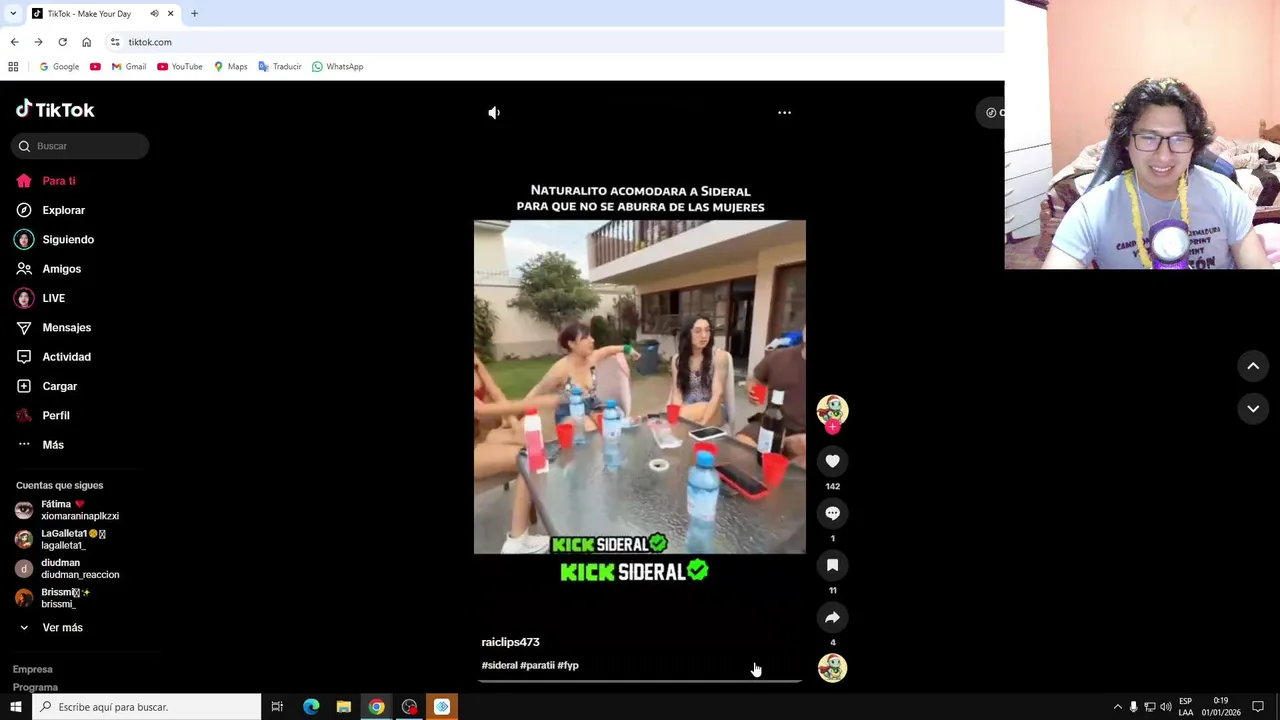
Task: Open WhatsApp bookmark
Action: 338,67
